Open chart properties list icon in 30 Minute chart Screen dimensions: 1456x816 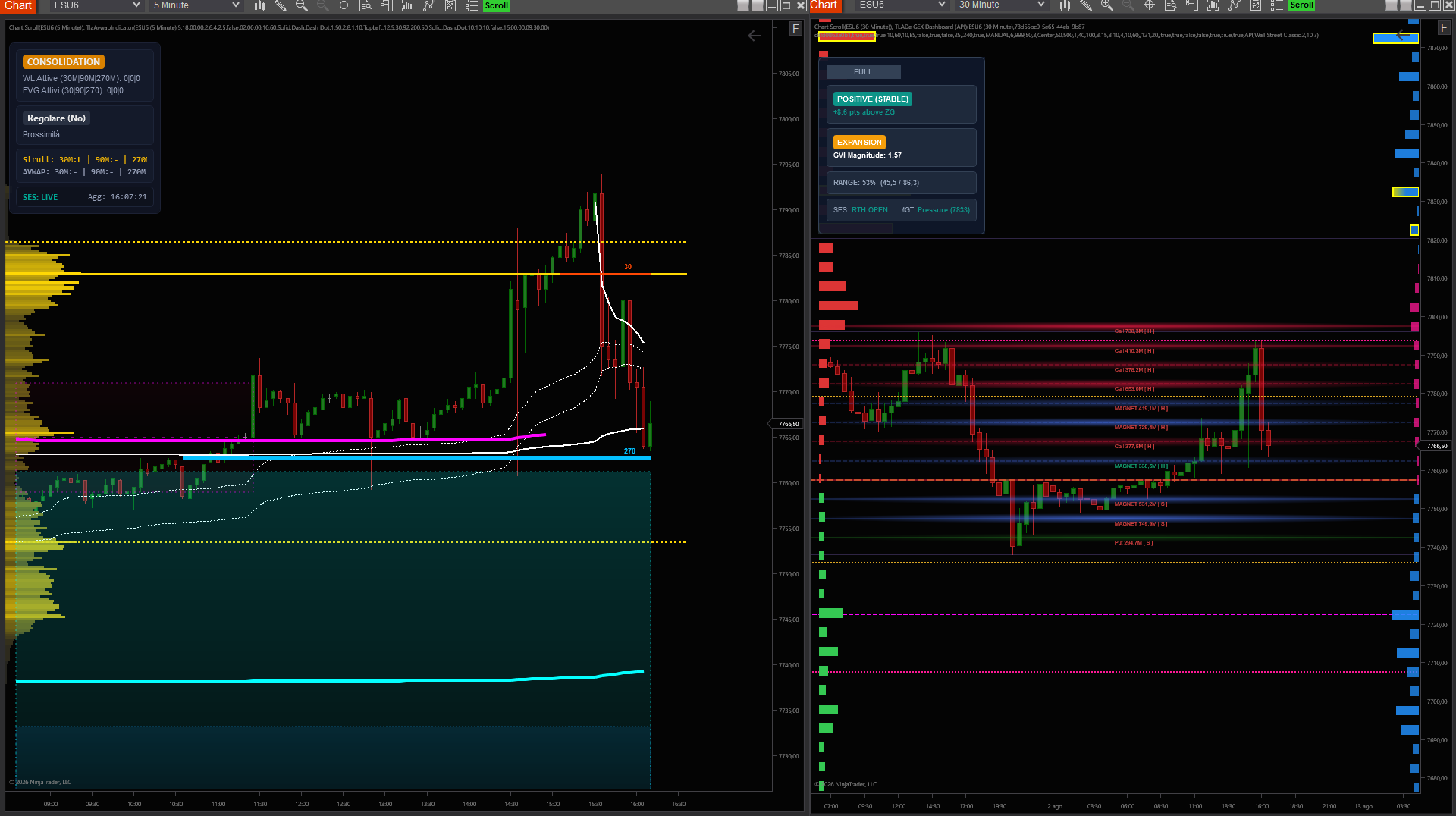pyautogui.click(x=1277, y=5)
